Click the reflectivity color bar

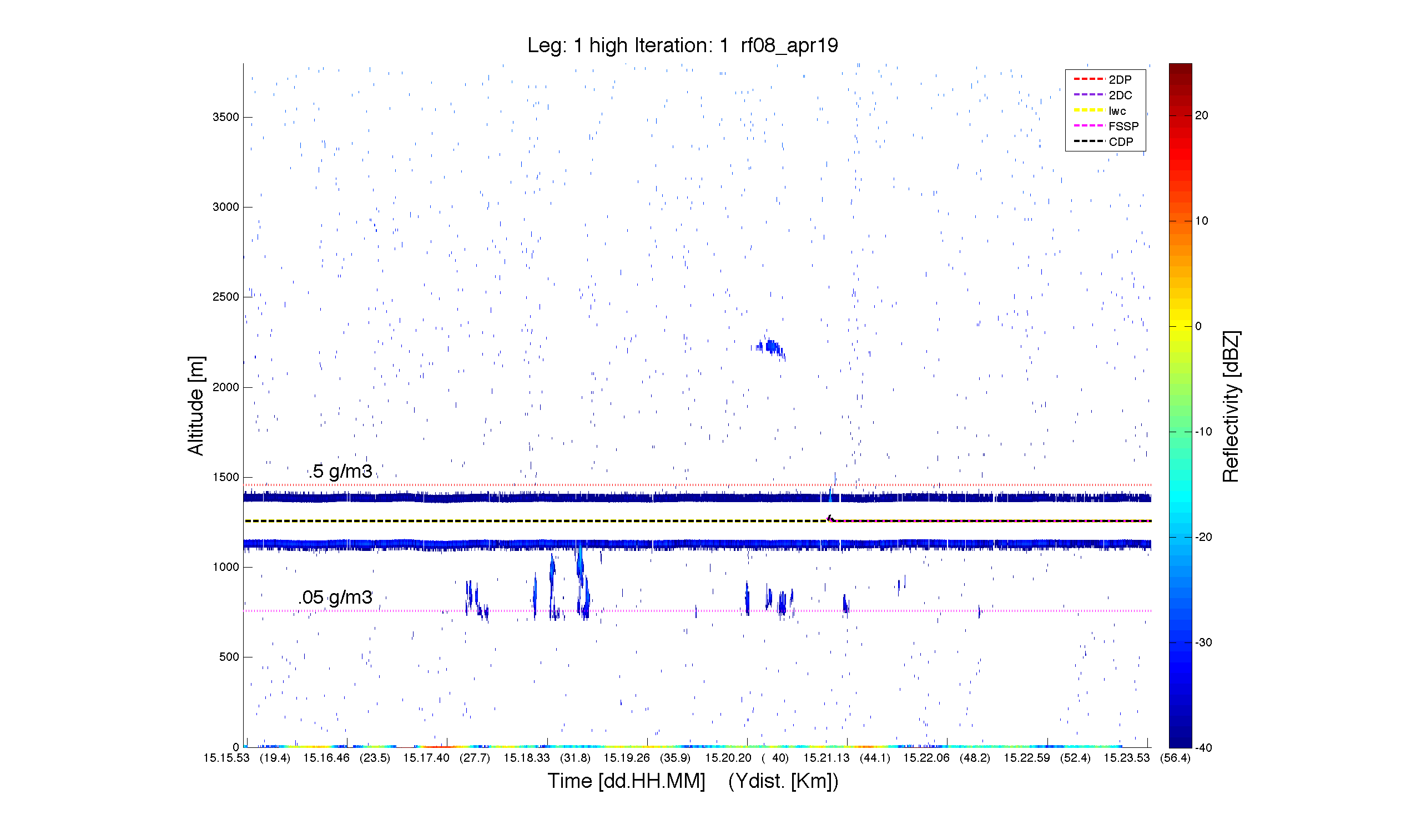tap(1180, 405)
